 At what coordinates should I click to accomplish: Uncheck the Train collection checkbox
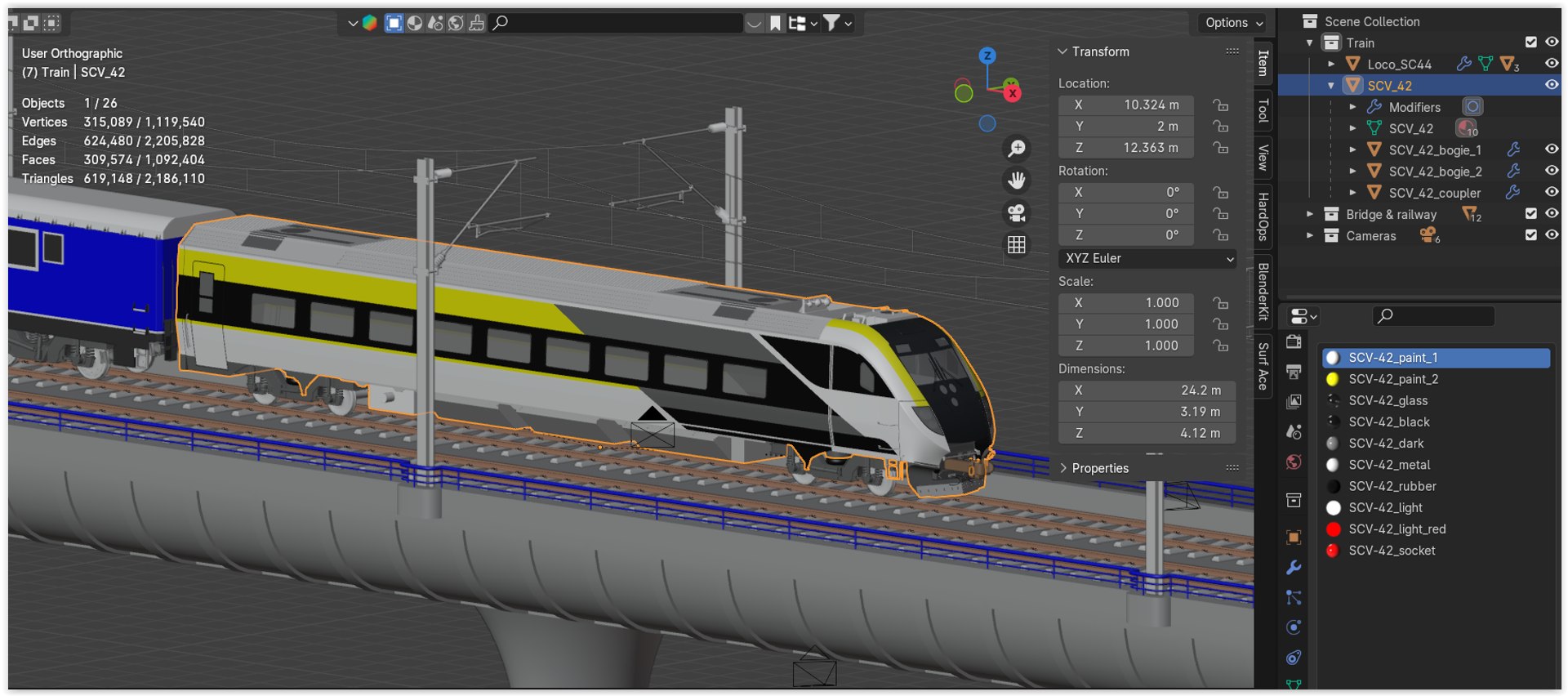1531,42
